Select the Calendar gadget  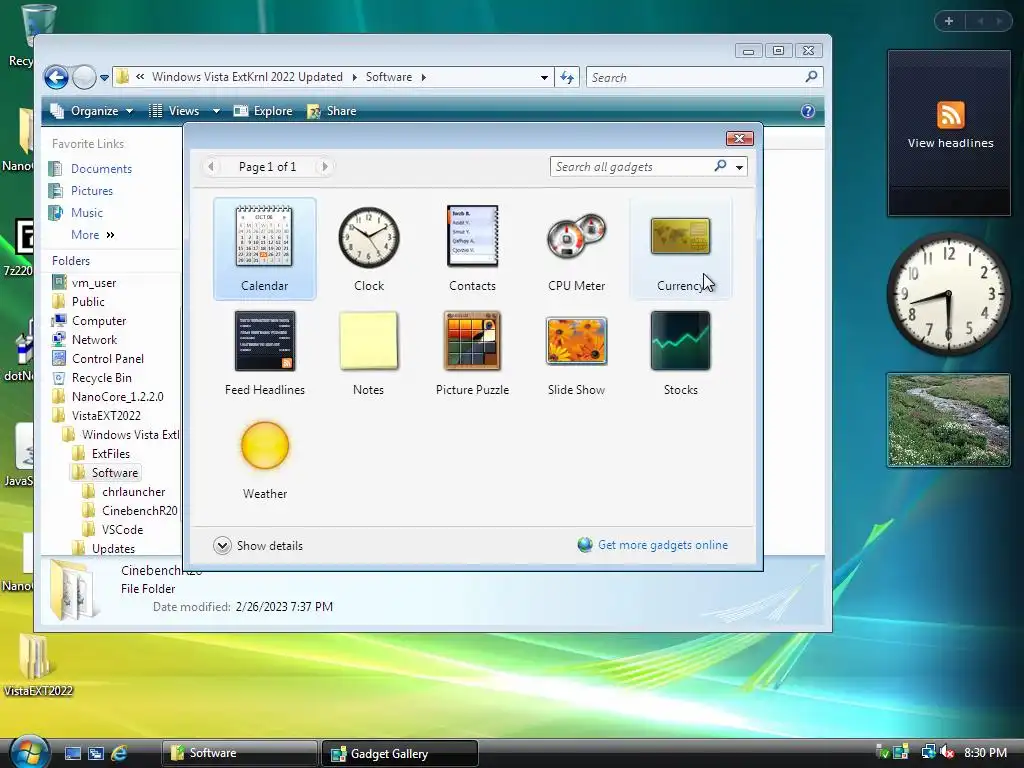tap(264, 249)
